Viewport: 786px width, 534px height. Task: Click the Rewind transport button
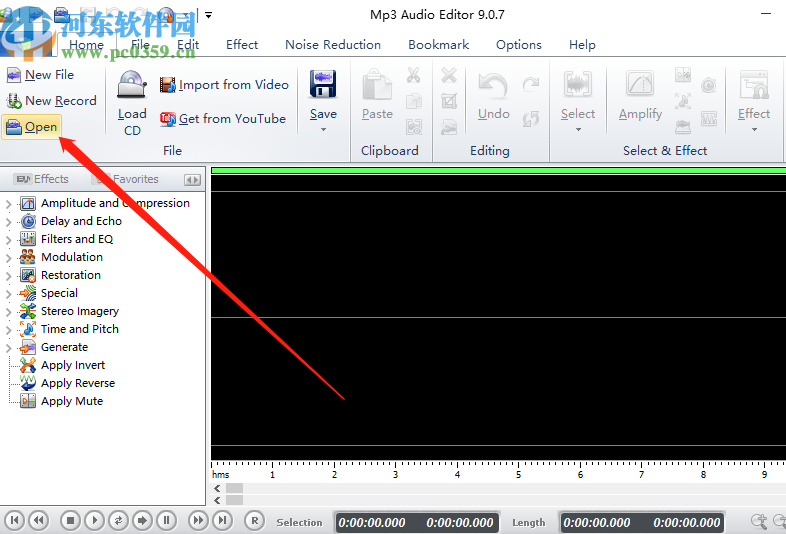tap(39, 520)
